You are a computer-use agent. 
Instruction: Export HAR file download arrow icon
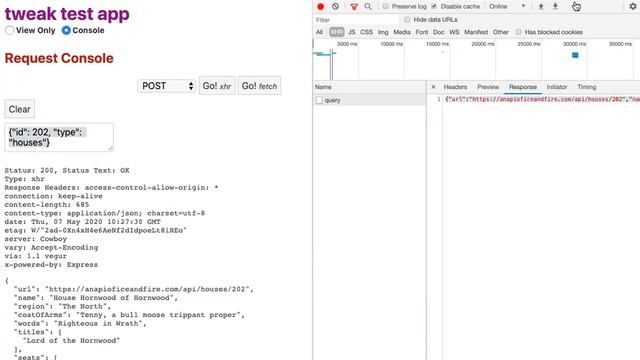tap(555, 7)
